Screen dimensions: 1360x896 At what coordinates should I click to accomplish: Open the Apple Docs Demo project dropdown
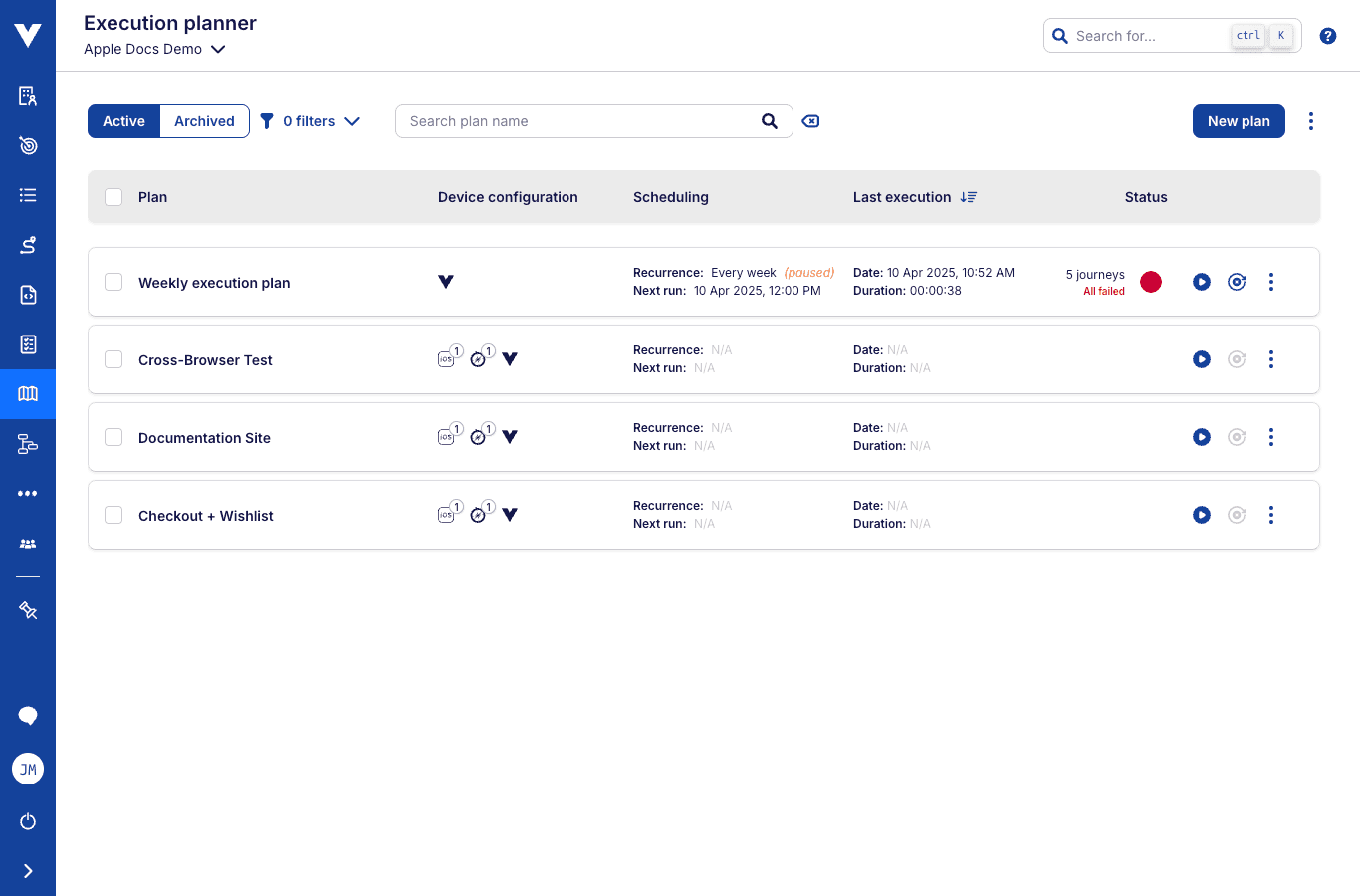154,48
